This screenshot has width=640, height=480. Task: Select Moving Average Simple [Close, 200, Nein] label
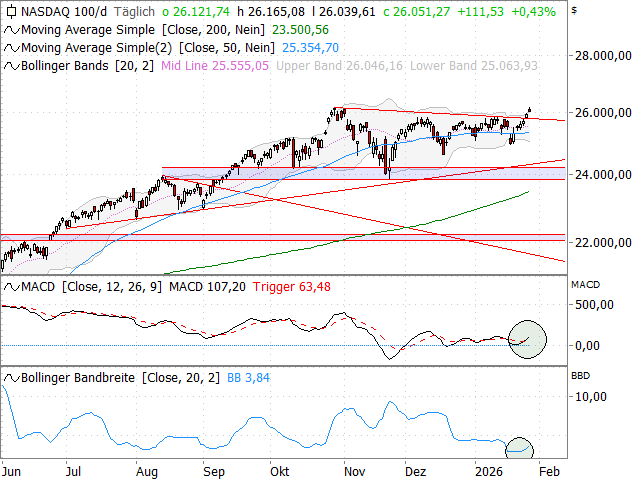[x=143, y=30]
